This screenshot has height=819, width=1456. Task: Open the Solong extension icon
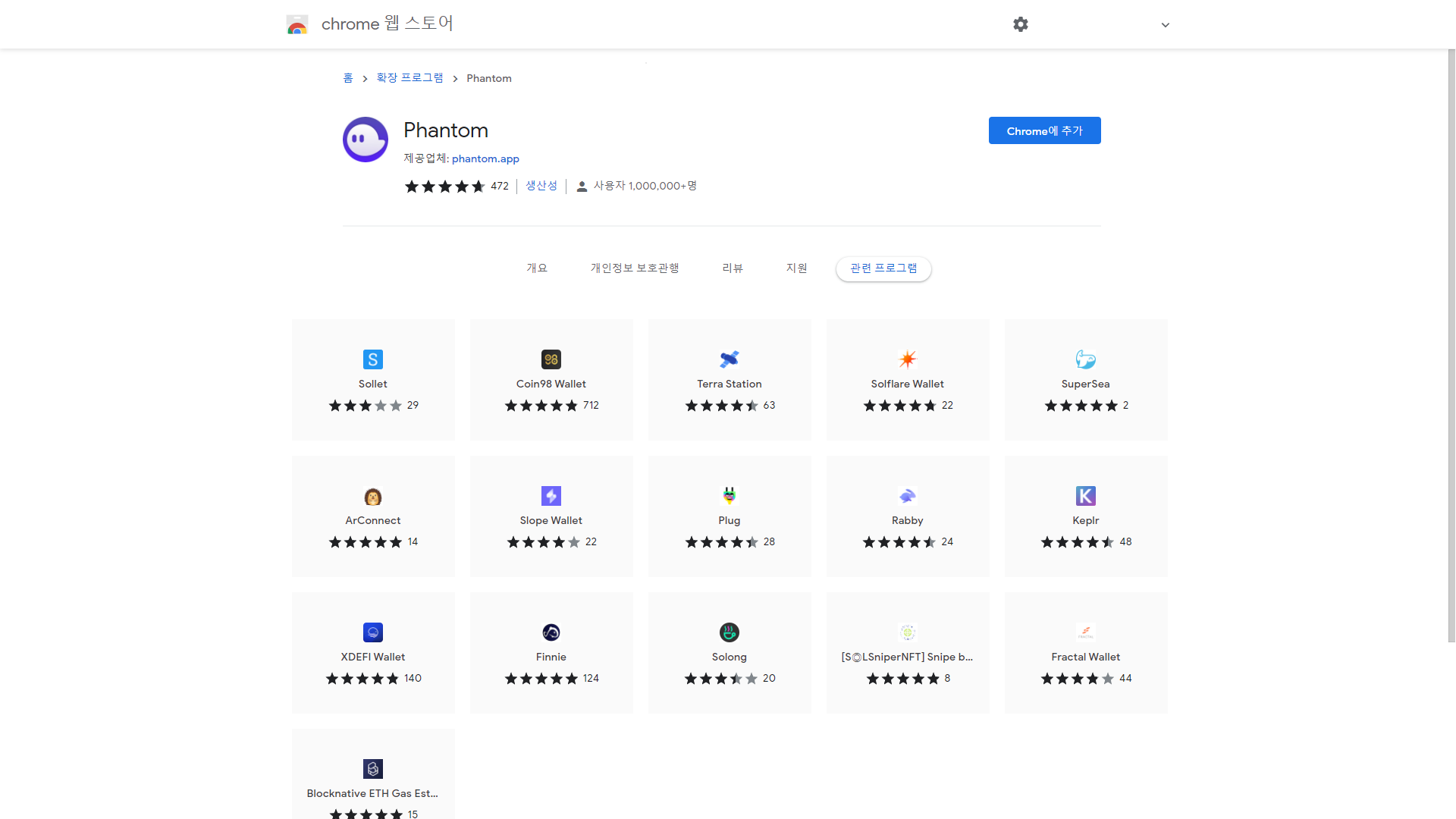(x=730, y=632)
